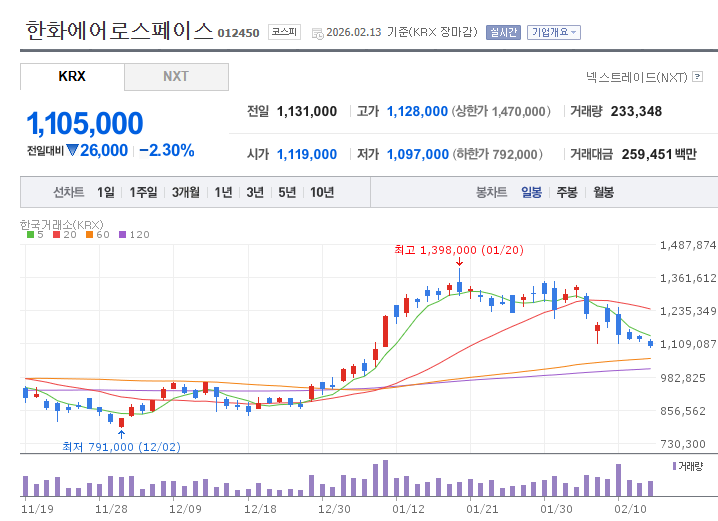This screenshot has width=718, height=521.
Task: Click the 상한가 1,470,000 text
Action: 501,111
